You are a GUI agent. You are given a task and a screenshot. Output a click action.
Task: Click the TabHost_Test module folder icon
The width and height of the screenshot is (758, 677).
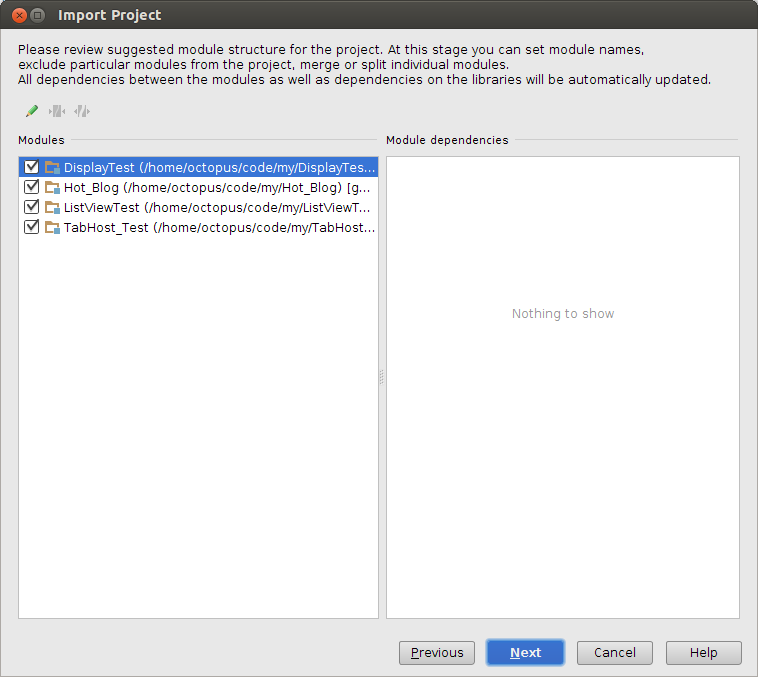(52, 227)
